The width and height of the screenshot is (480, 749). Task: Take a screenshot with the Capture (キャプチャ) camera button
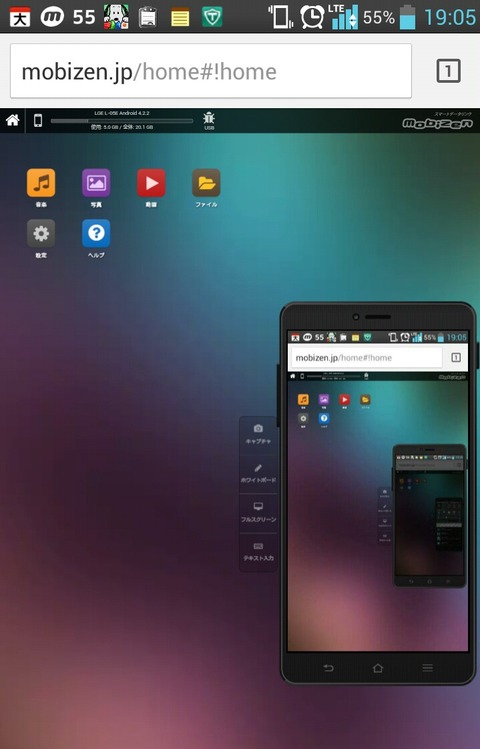click(x=258, y=434)
